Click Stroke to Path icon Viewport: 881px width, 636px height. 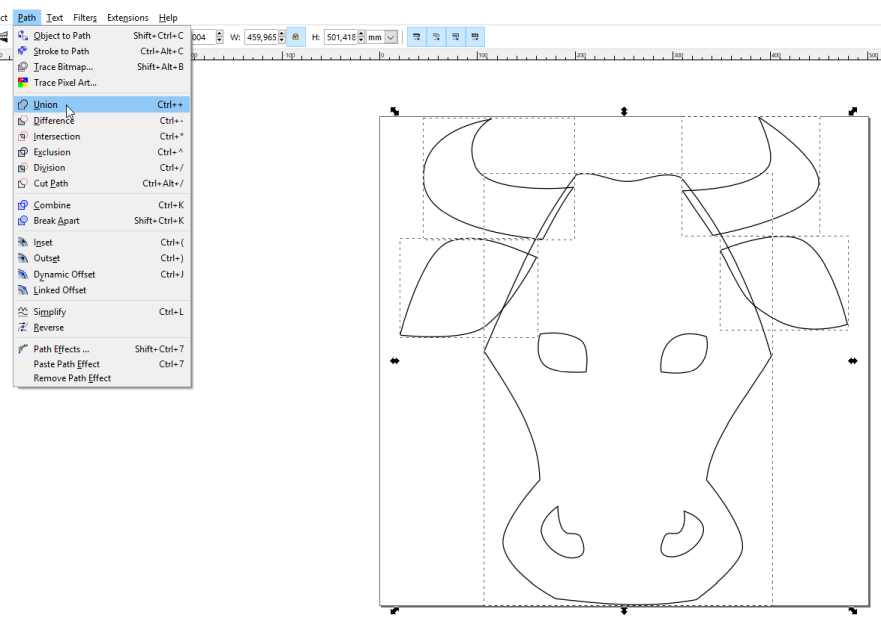pyautogui.click(x=22, y=51)
